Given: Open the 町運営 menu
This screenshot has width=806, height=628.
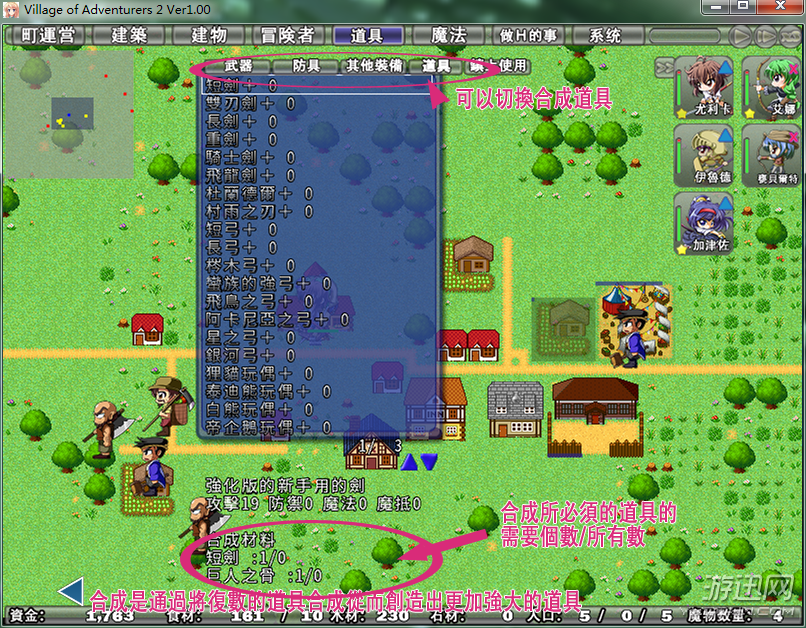Looking at the screenshot, I should tap(47, 35).
